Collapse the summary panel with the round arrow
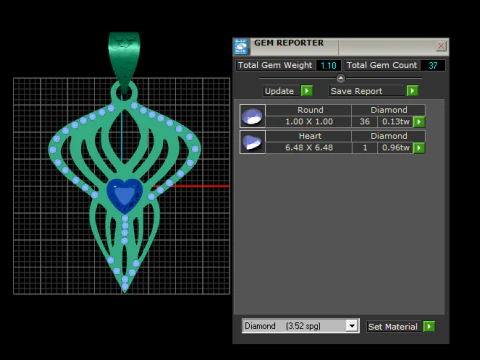Viewport: 480px width, 360px height. pos(341,78)
